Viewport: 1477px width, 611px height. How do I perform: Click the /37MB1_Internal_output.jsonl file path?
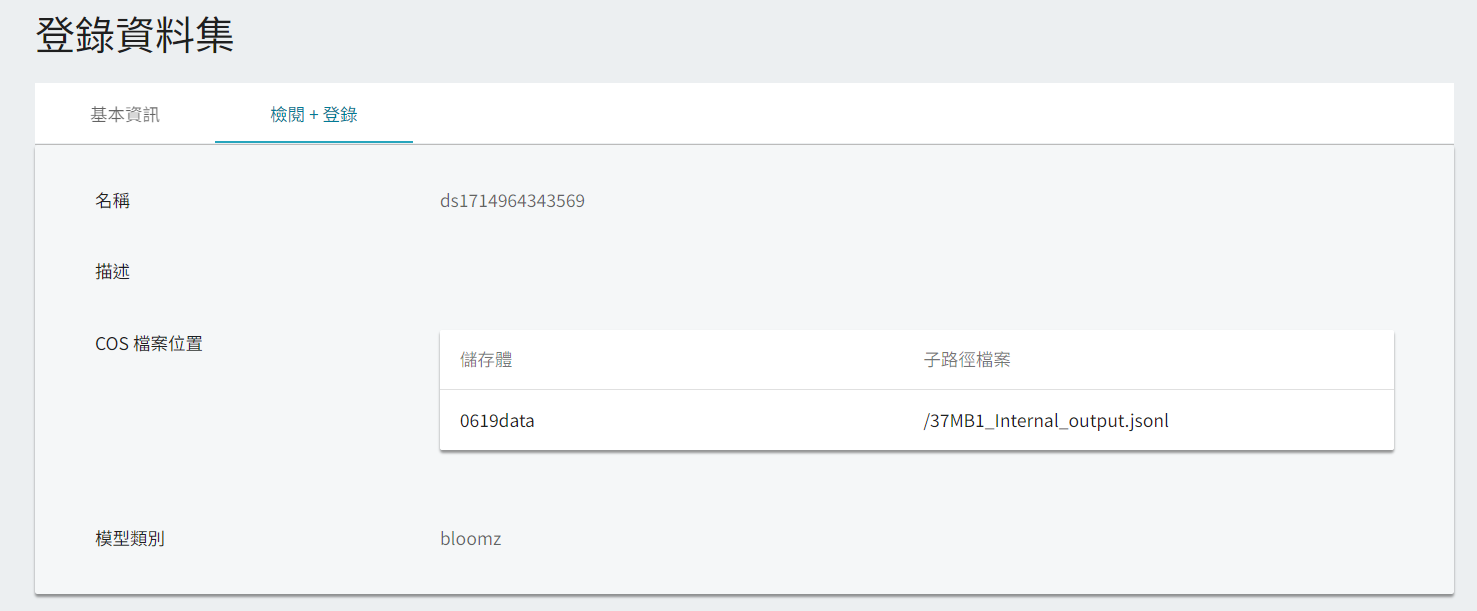click(x=1046, y=421)
